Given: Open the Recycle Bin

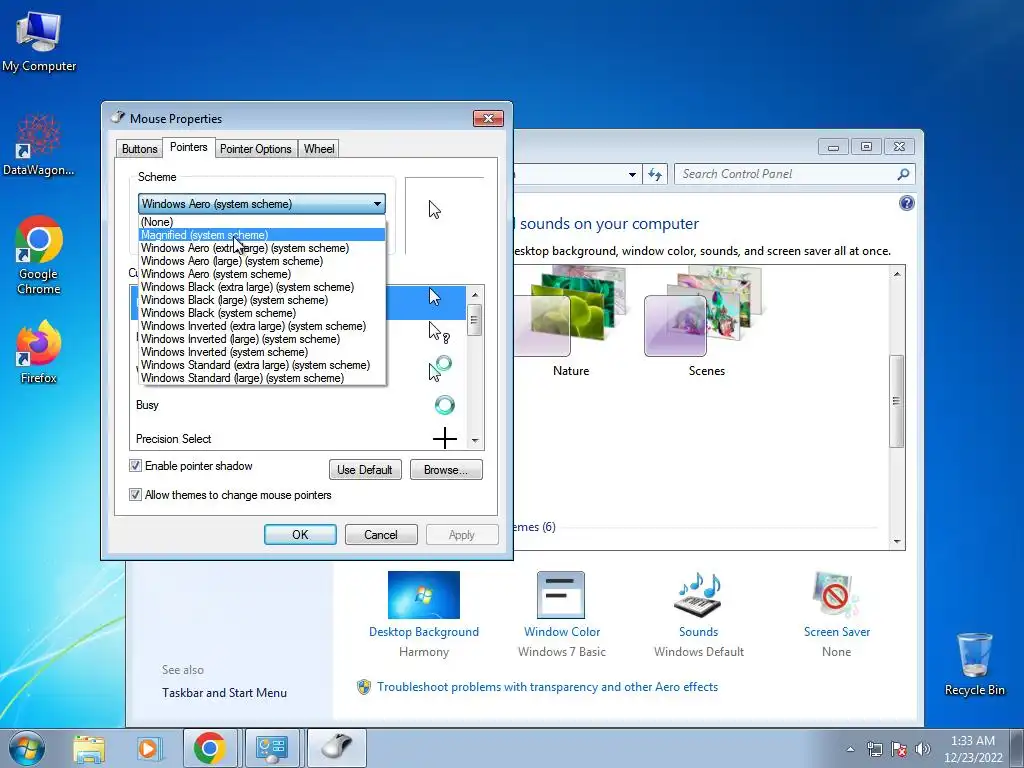Looking at the screenshot, I should tap(974, 664).
